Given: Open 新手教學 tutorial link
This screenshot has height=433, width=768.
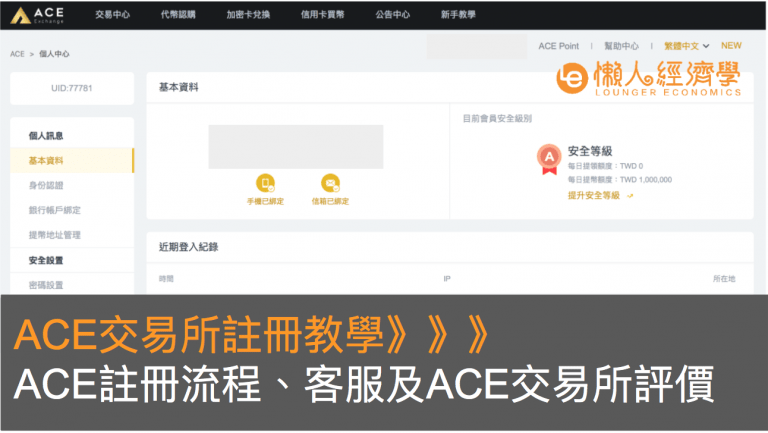Looking at the screenshot, I should click(458, 16).
